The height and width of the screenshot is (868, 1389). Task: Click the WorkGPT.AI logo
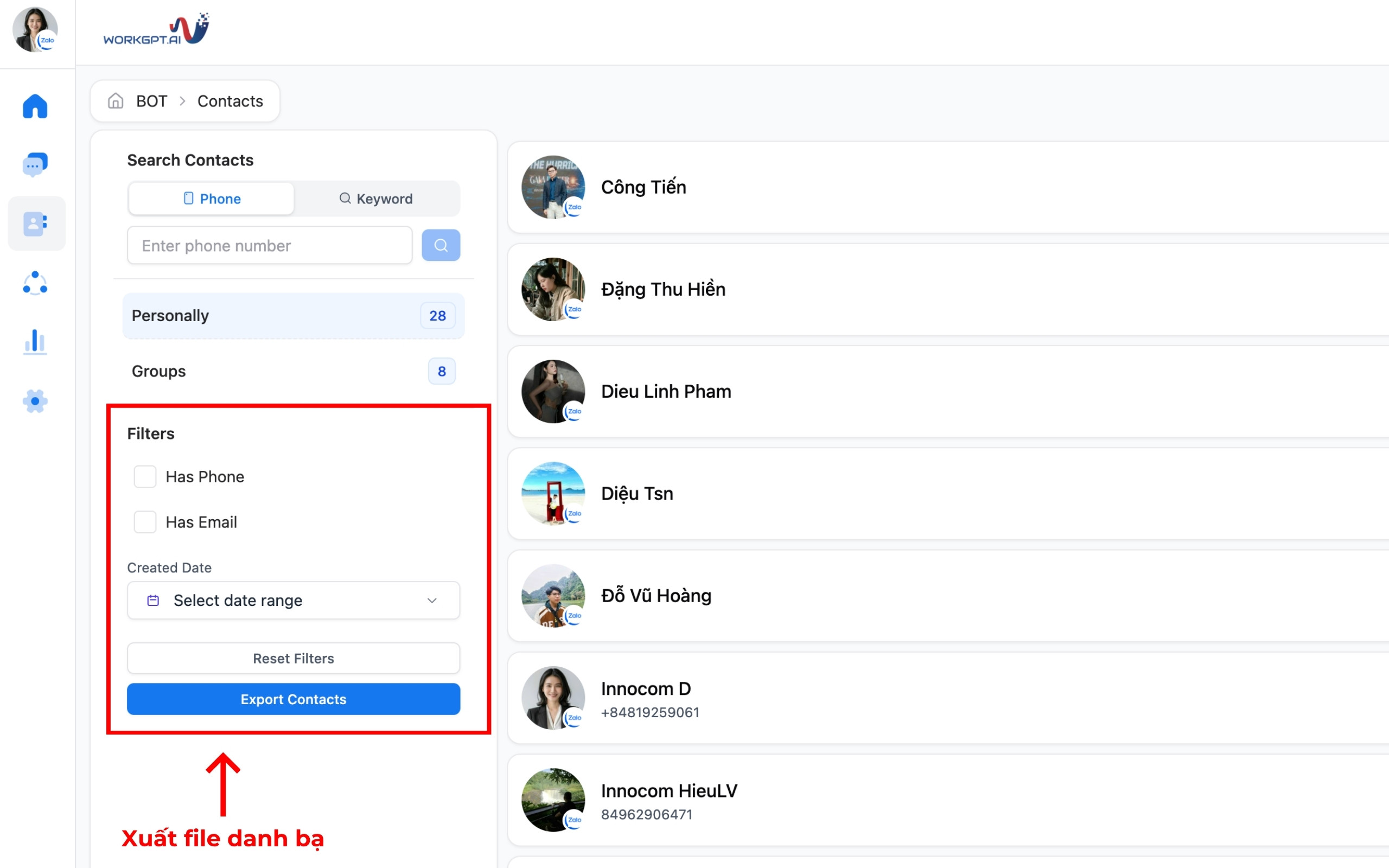tap(156, 30)
